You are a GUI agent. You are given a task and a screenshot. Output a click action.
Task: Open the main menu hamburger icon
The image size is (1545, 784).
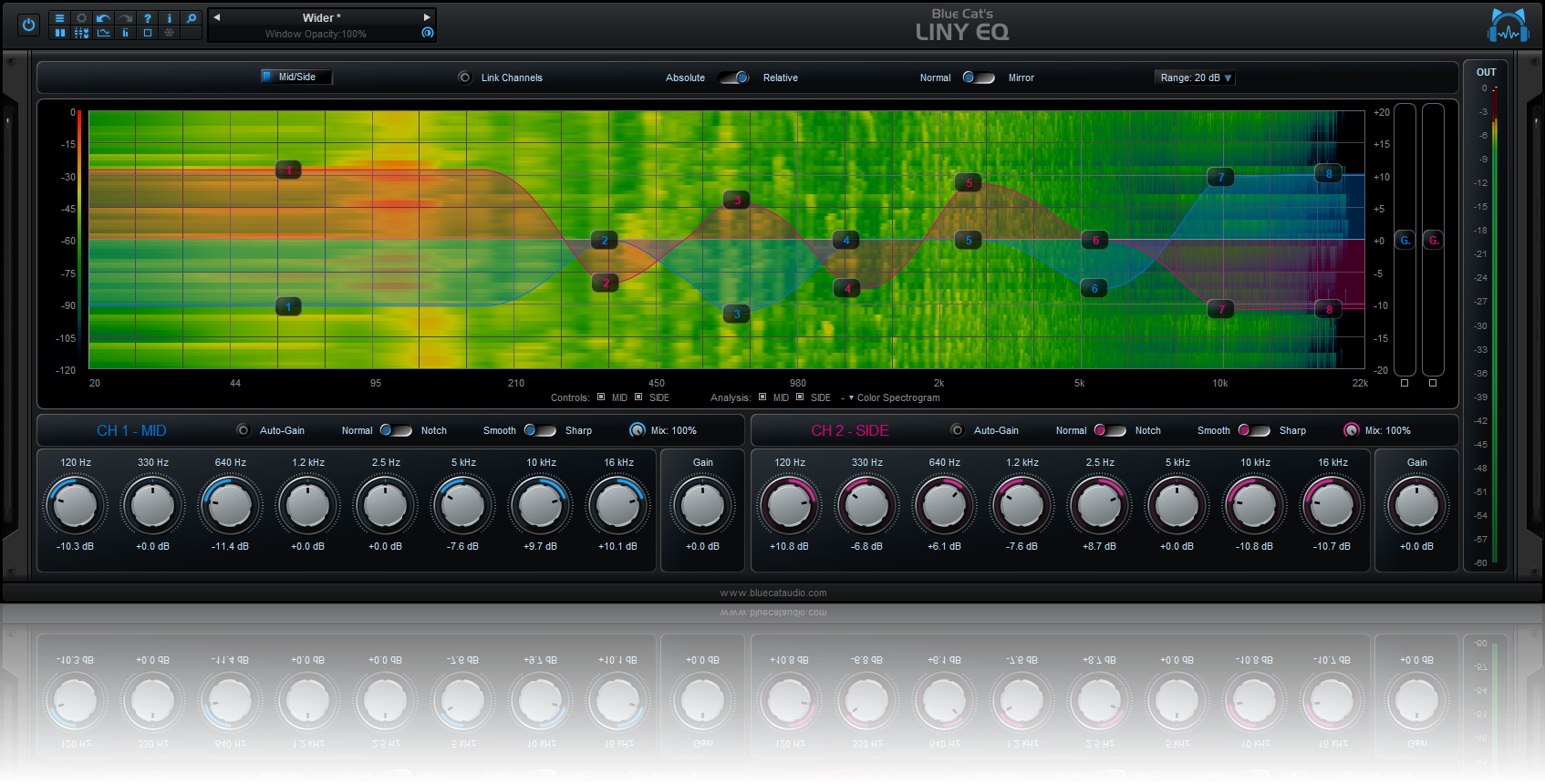(59, 18)
